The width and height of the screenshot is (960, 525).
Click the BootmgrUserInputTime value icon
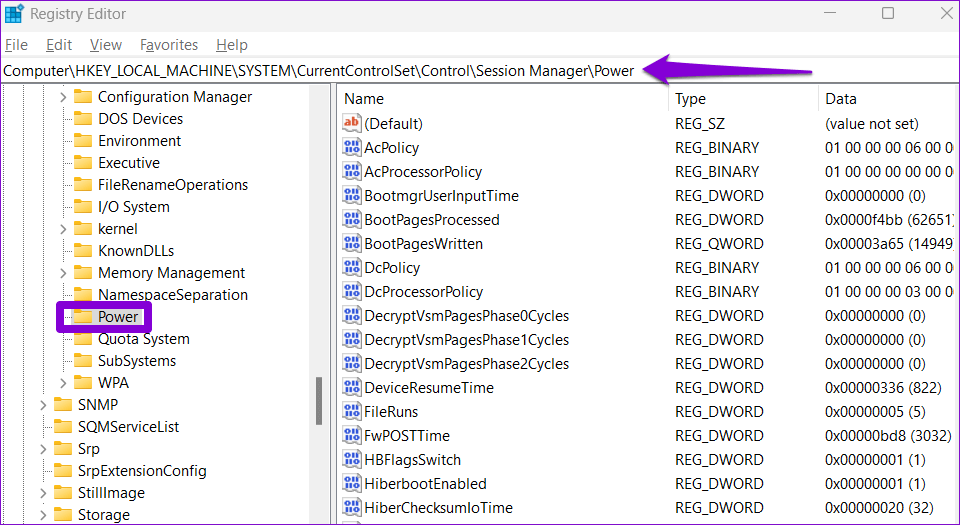(351, 195)
